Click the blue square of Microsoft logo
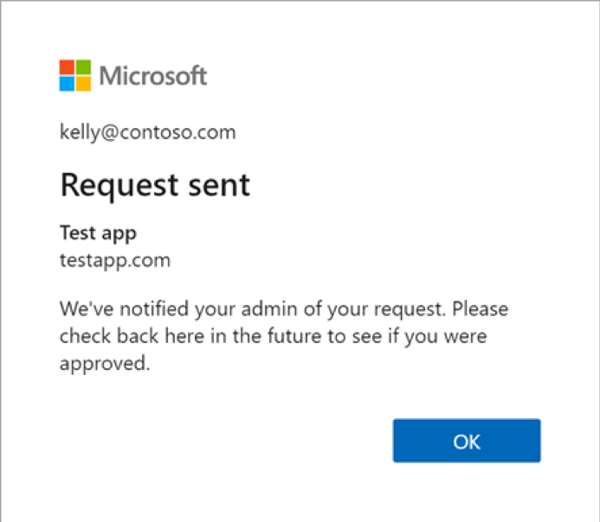Image resolution: width=600 pixels, height=522 pixels. [67, 84]
